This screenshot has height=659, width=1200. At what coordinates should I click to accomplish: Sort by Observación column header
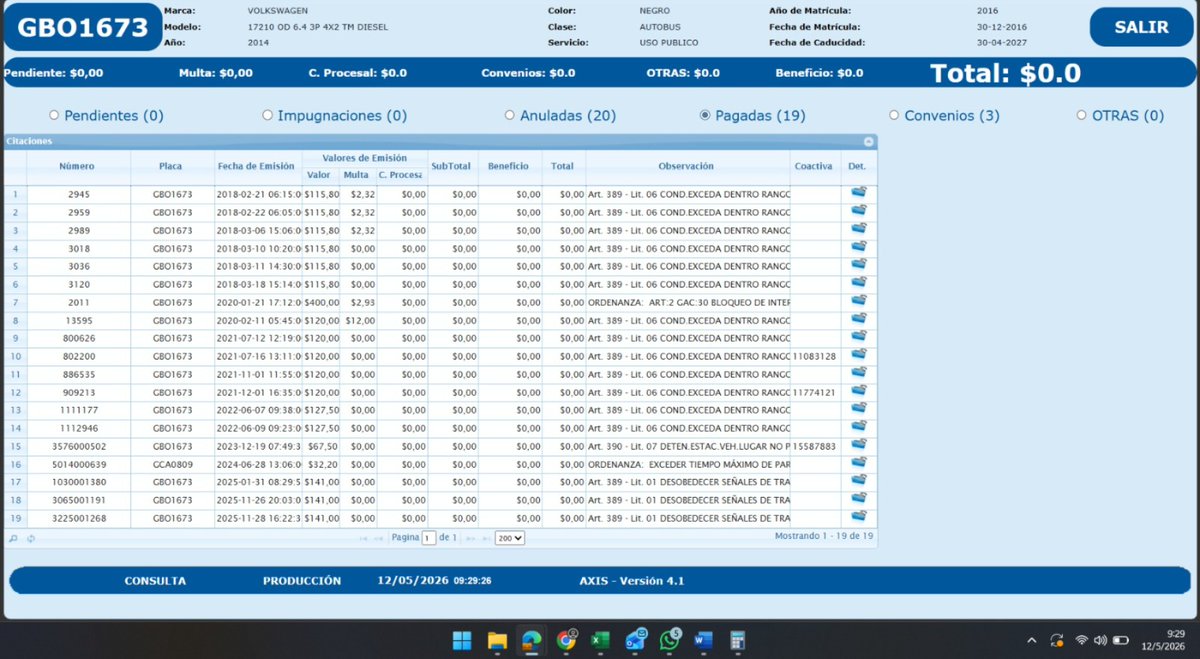click(686, 166)
